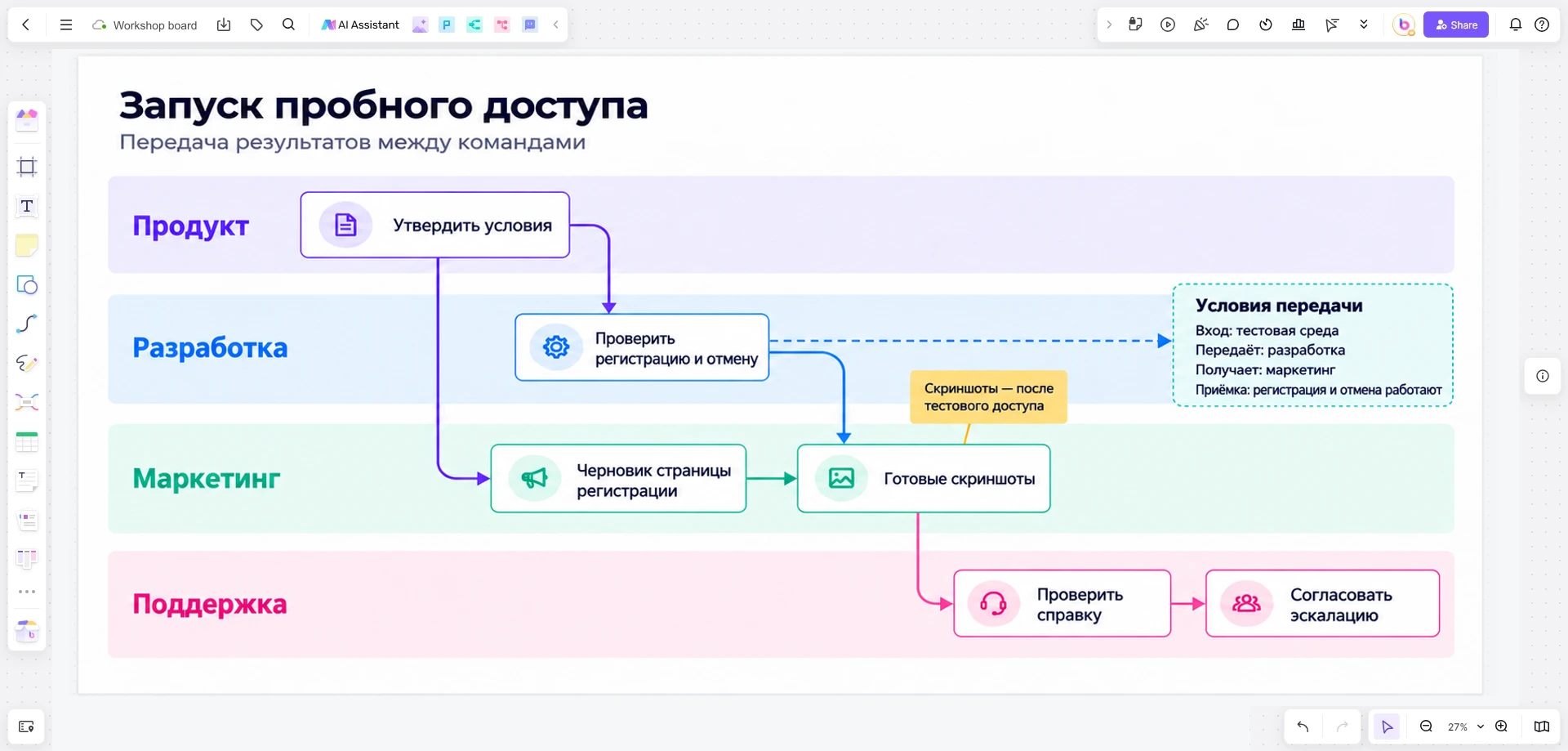Click the Undo arrow
Viewport: 1568px width, 751px height.
(1303, 726)
